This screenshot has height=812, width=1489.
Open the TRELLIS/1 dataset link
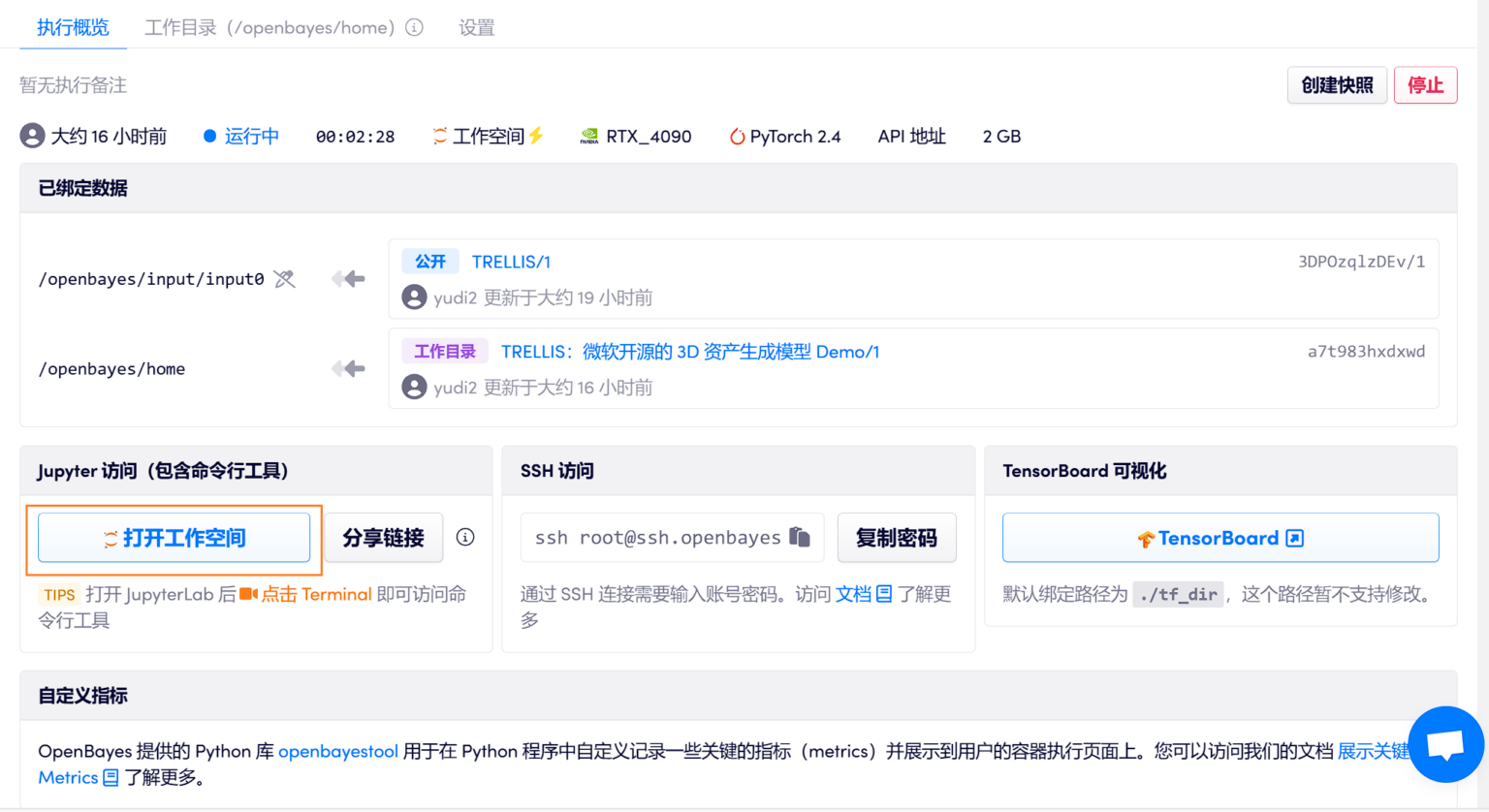pyautogui.click(x=511, y=261)
